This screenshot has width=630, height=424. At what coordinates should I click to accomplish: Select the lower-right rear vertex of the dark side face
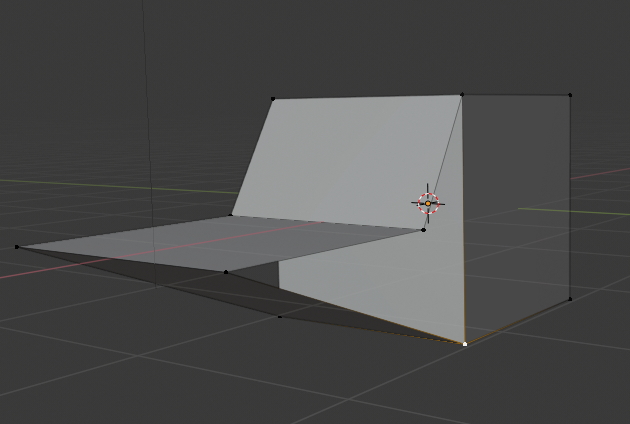(570, 299)
